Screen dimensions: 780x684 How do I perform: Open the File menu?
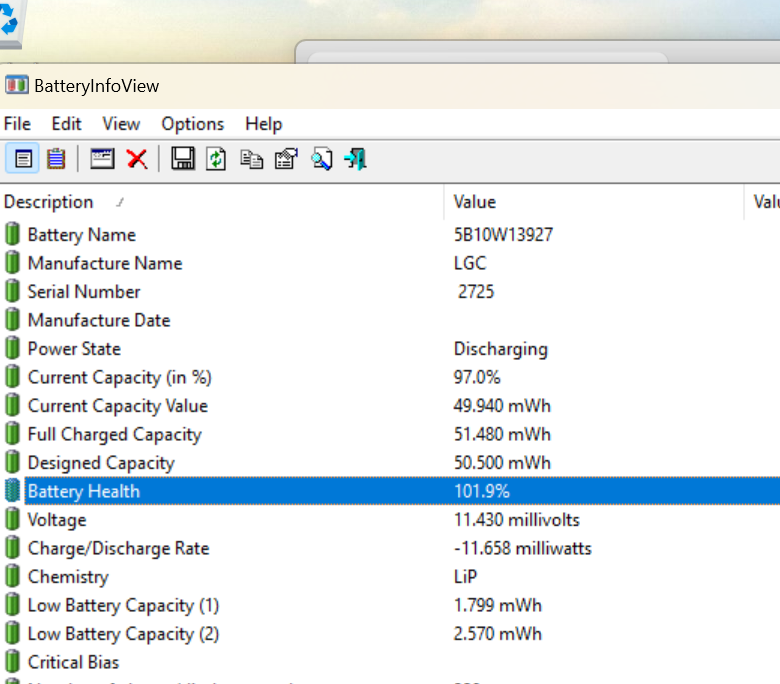[17, 123]
